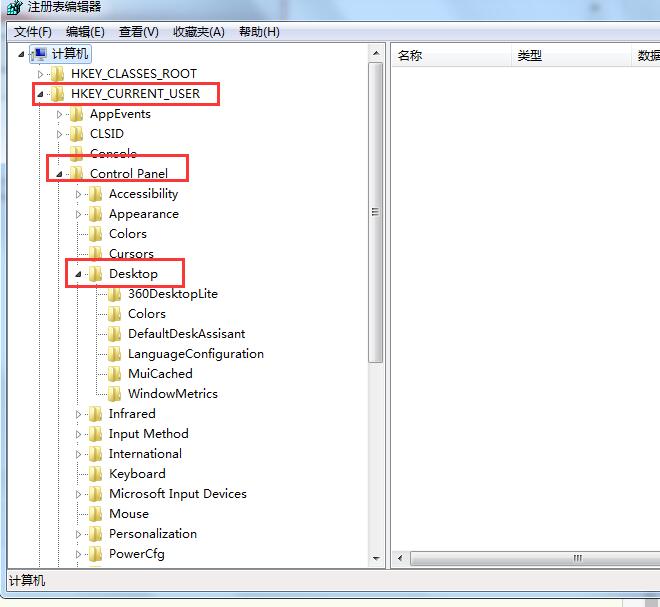Viewport: 660px width, 607px height.
Task: Select Colors key under Desktop
Action: click(146, 314)
